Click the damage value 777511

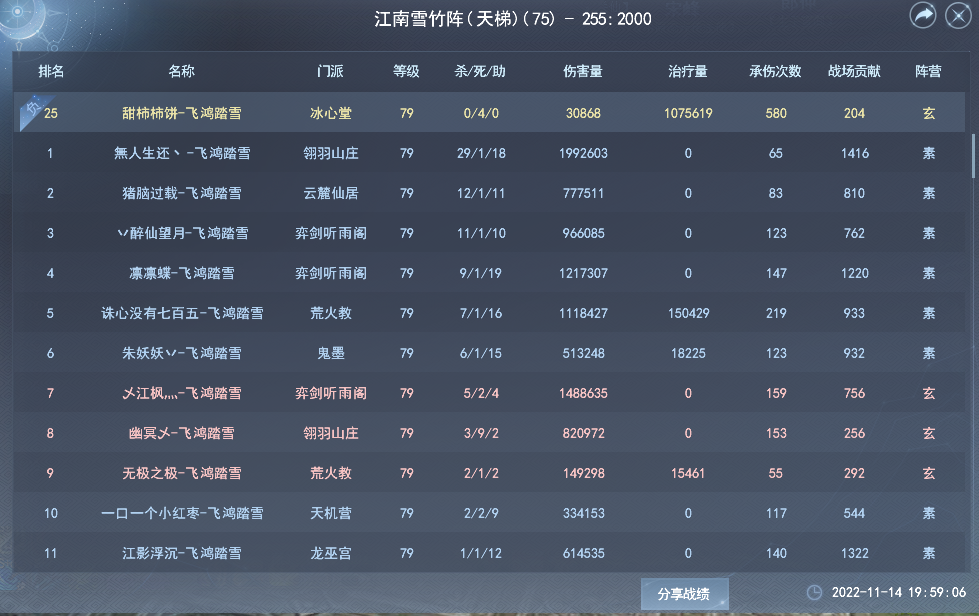tap(583, 193)
